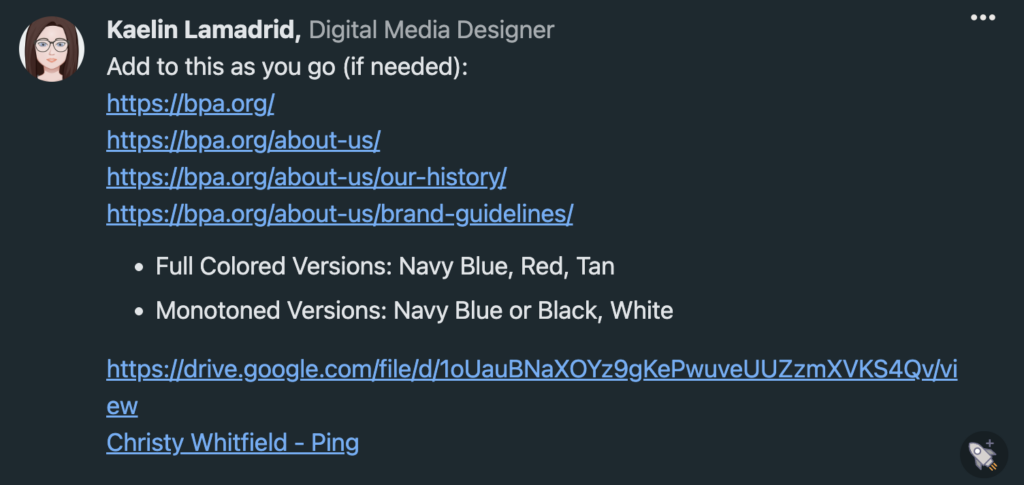Viewport: 1024px width, 485px height.
Task: Visit the bpa.org brand-guidelines link
Action: 339,214
